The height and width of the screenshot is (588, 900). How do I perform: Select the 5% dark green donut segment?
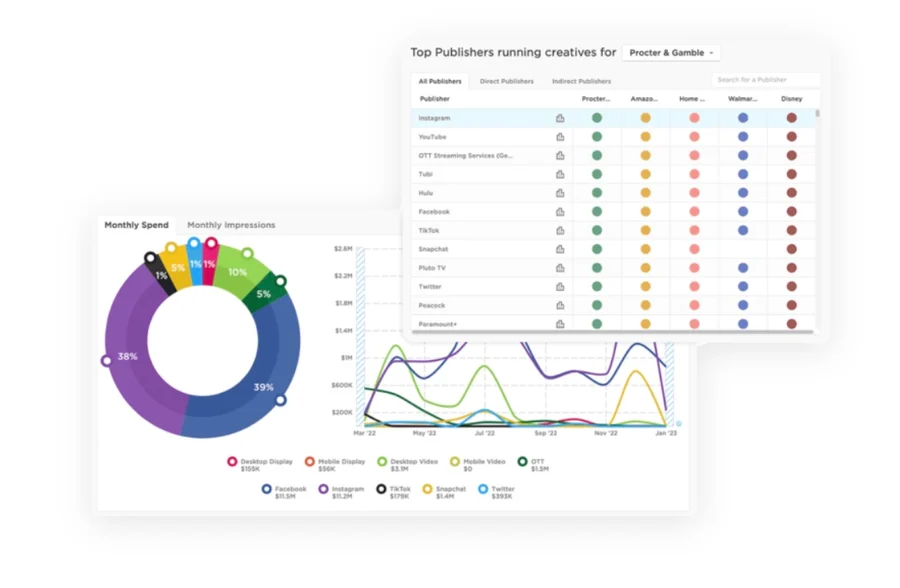(264, 294)
